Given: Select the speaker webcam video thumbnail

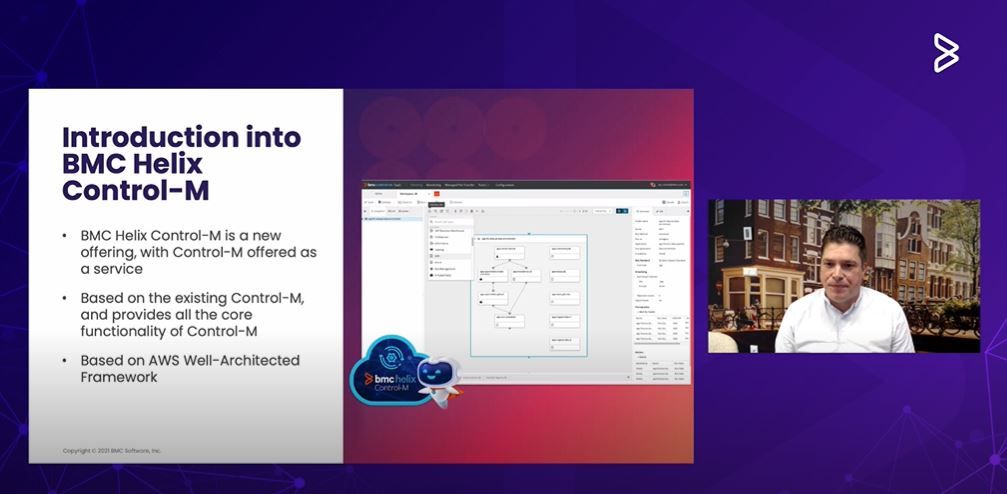Looking at the screenshot, I should 844,276.
